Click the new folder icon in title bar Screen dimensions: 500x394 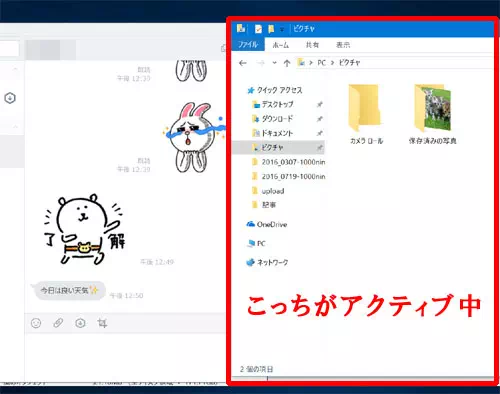click(x=271, y=29)
